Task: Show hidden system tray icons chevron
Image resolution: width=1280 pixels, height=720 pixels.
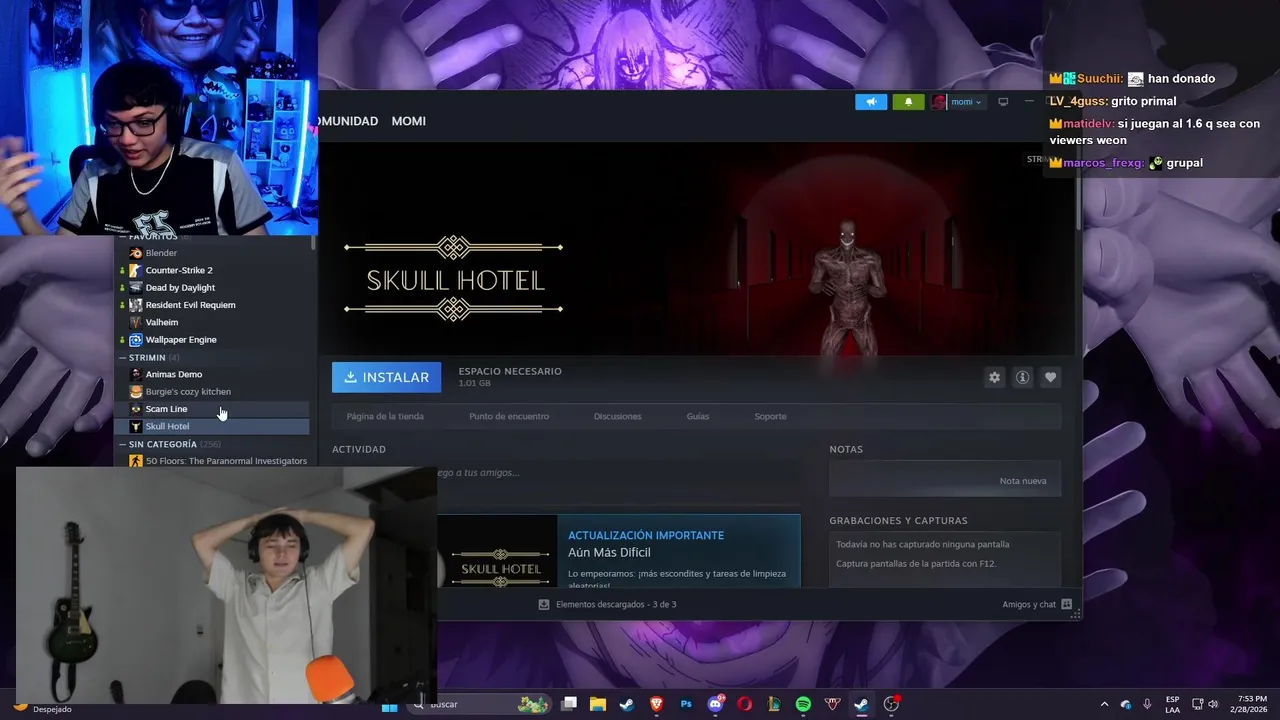Action: click(1104, 705)
